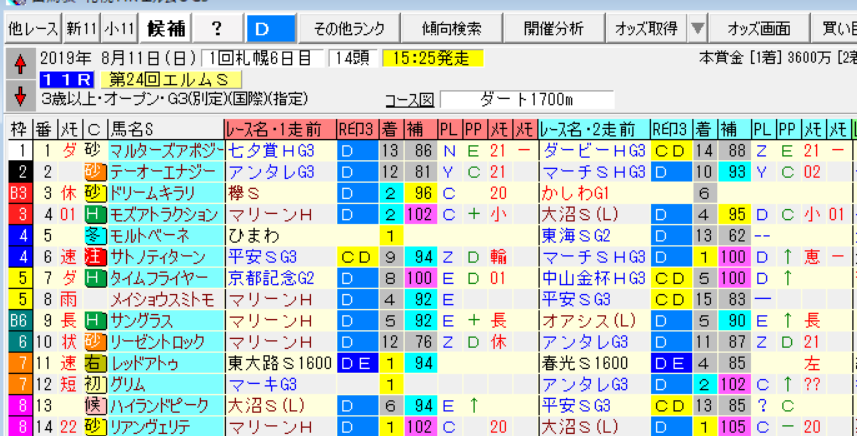
Task: Click the オッズ取得 button
Action: (x=646, y=28)
